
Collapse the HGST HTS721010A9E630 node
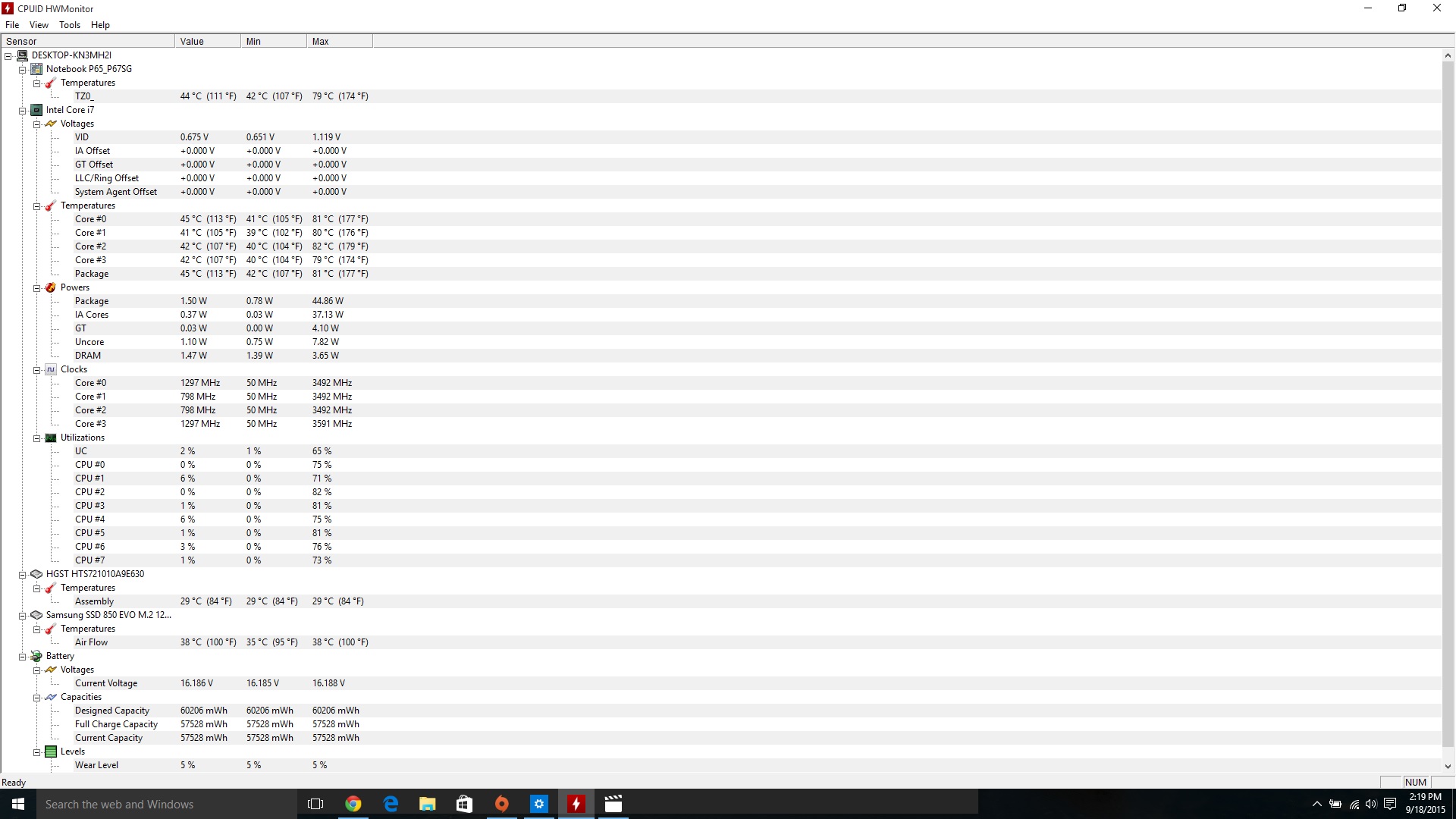pos(23,575)
